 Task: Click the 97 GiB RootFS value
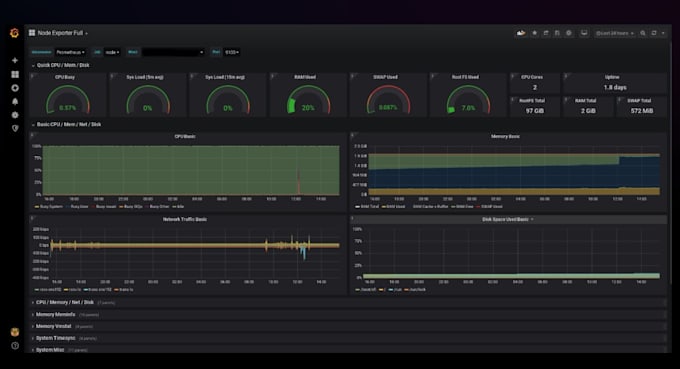coord(535,111)
